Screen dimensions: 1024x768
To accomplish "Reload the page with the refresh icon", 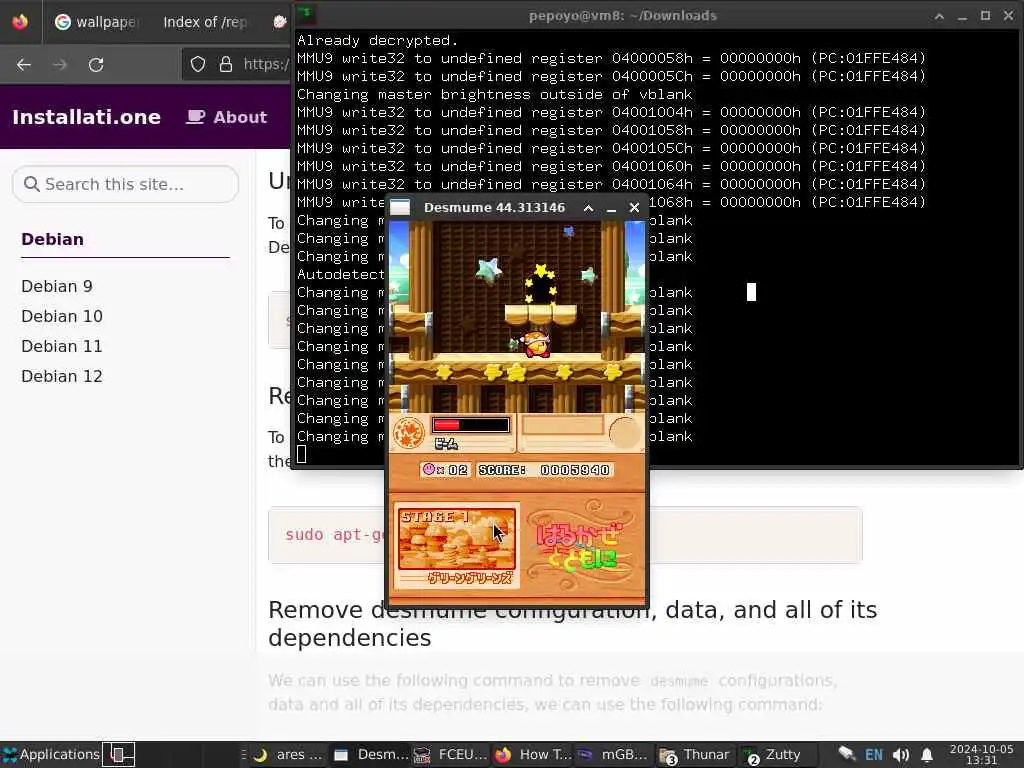I will click(x=96, y=65).
